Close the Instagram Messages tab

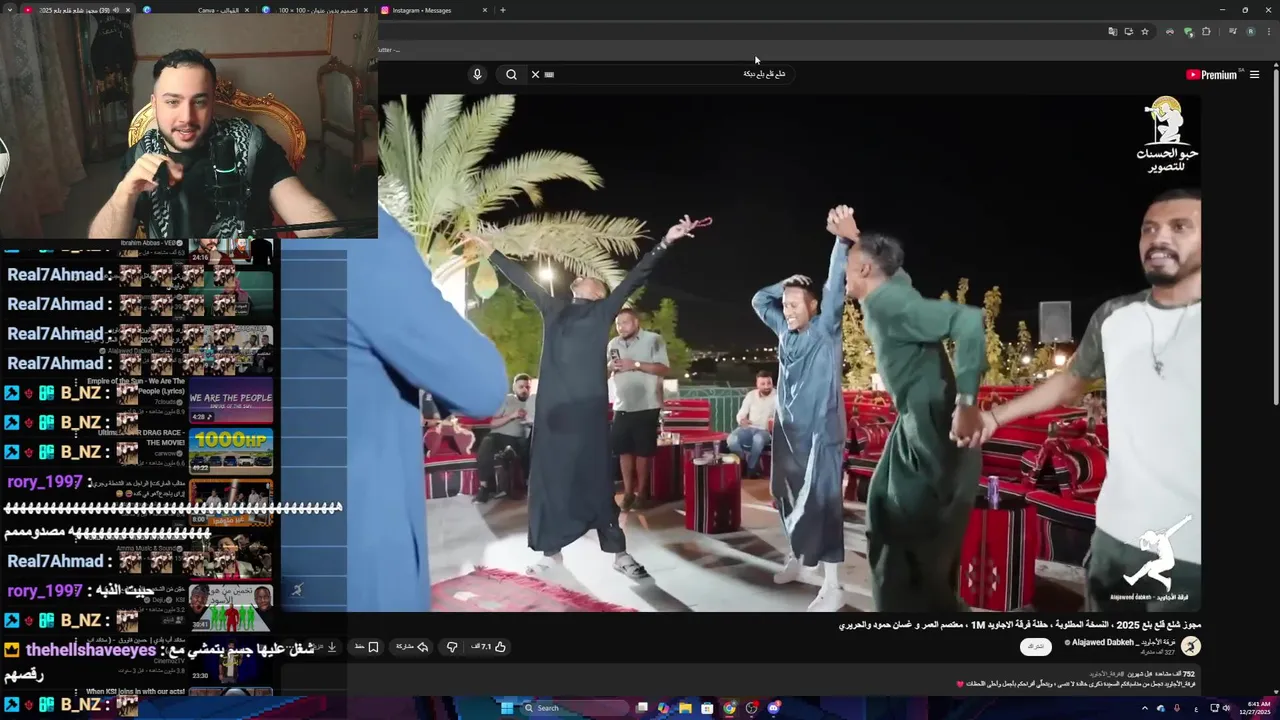coord(485,10)
